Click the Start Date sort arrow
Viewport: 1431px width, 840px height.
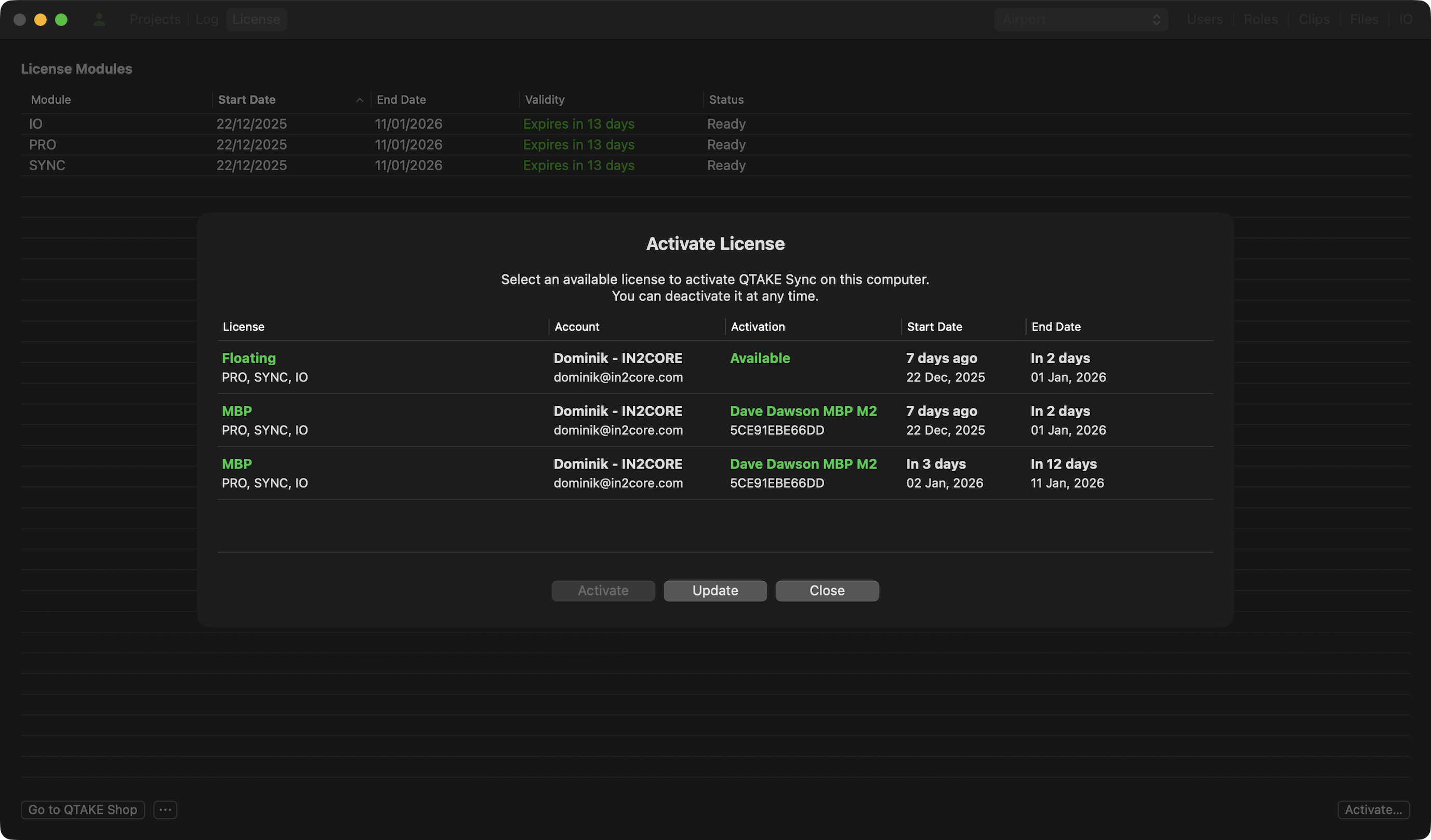click(360, 100)
